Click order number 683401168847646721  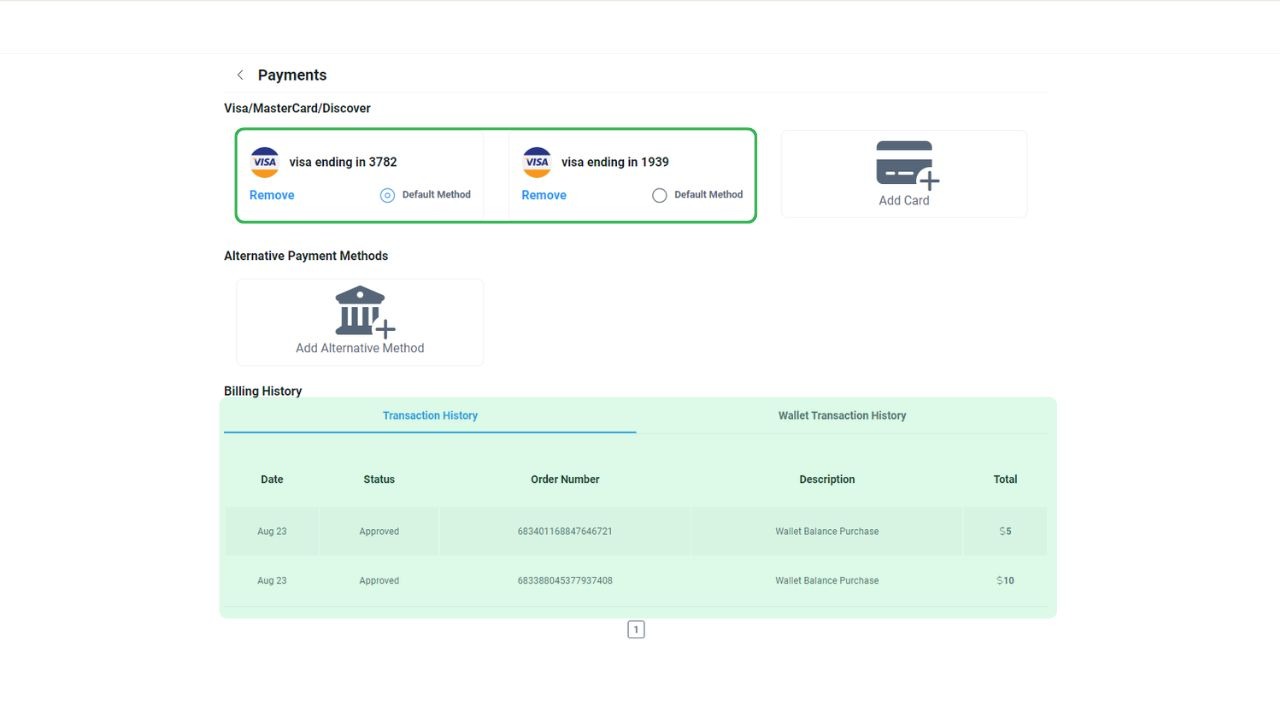click(565, 531)
